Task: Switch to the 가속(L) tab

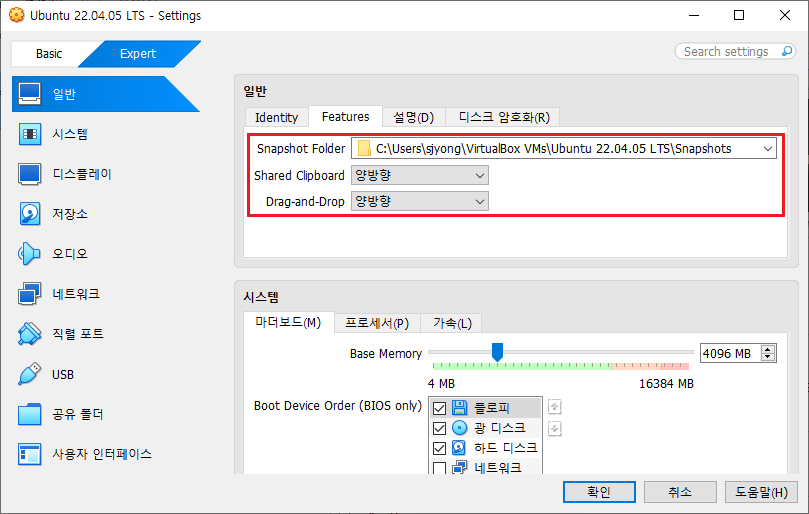Action: [x=452, y=323]
